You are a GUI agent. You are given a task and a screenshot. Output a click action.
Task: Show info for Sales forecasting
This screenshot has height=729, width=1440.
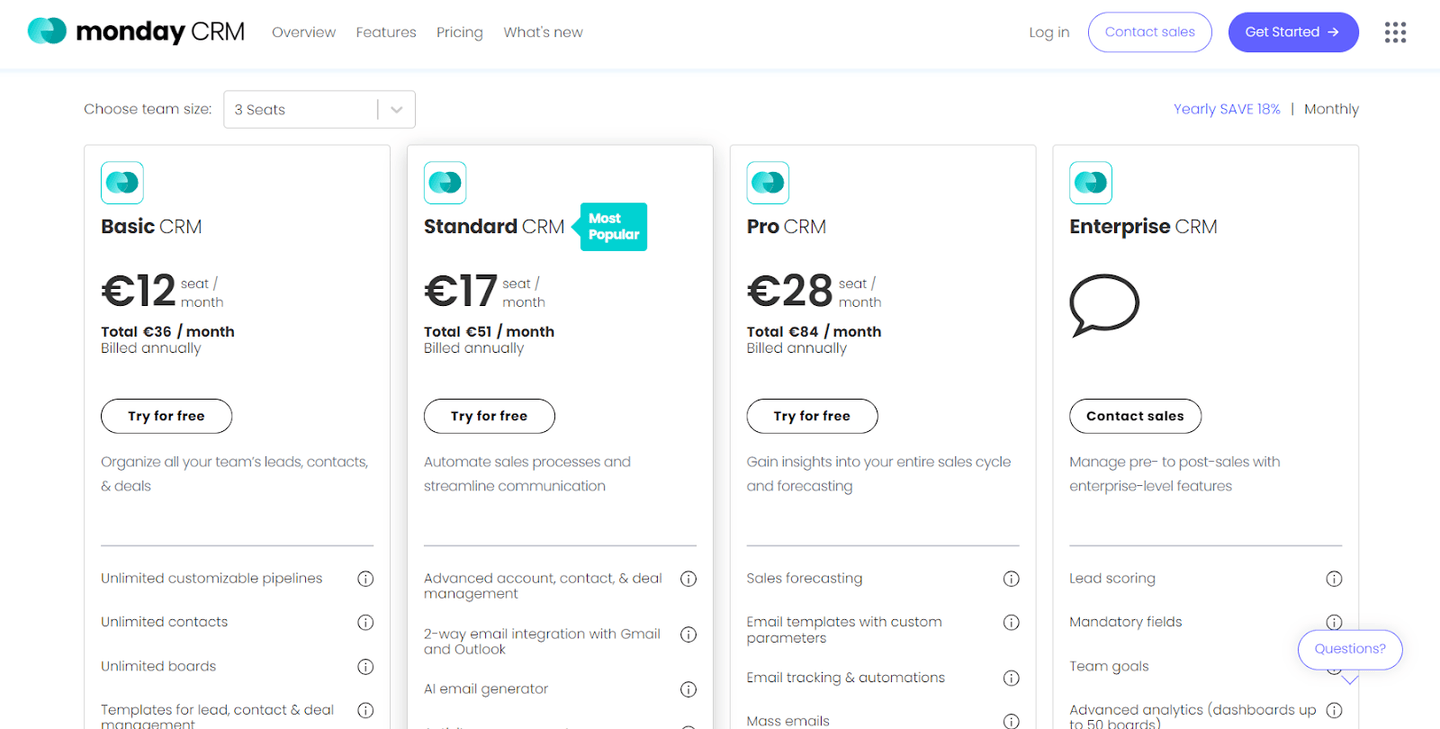click(x=1012, y=579)
